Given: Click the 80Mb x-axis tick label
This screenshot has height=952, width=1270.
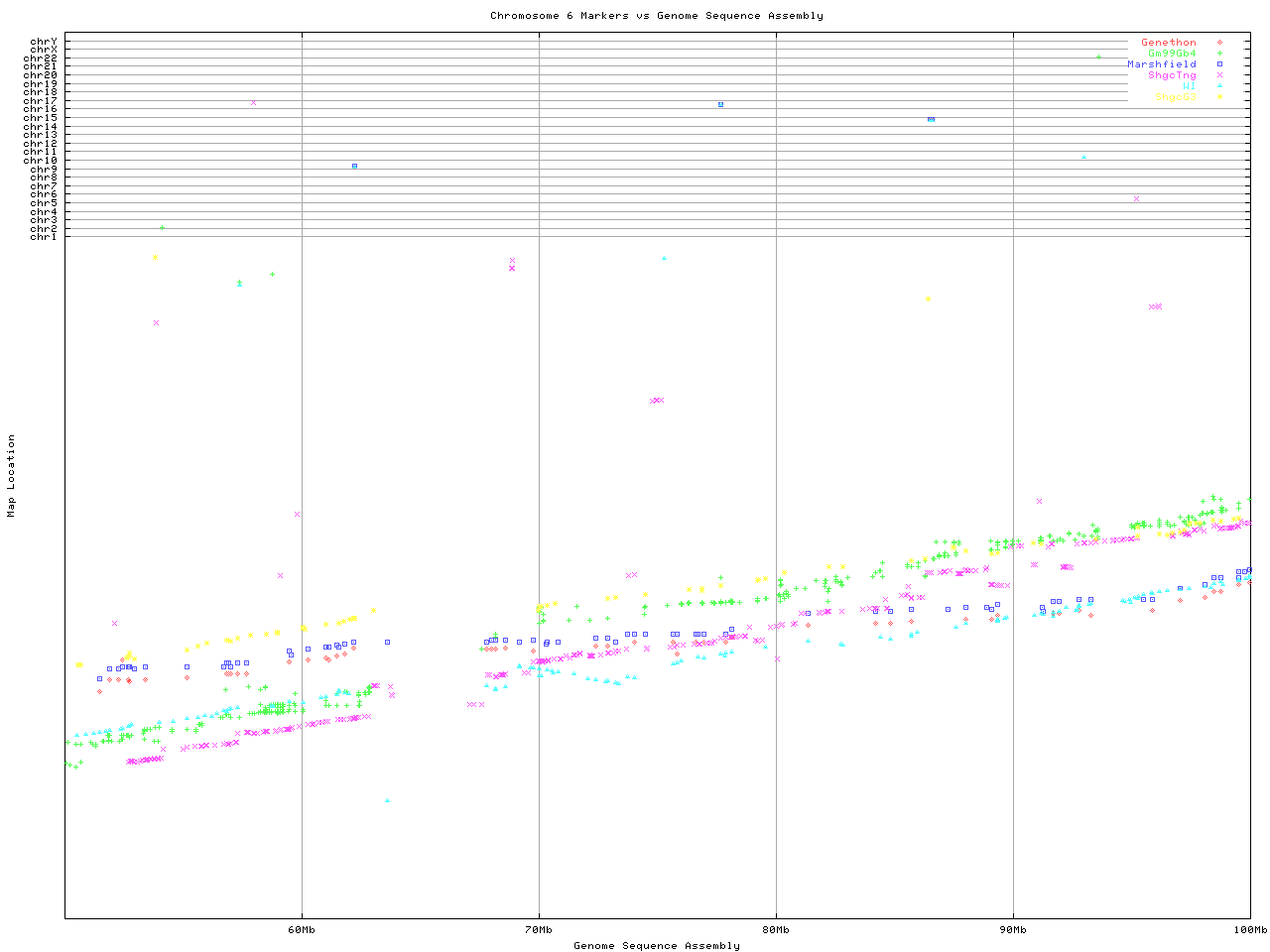Looking at the screenshot, I should (776, 930).
